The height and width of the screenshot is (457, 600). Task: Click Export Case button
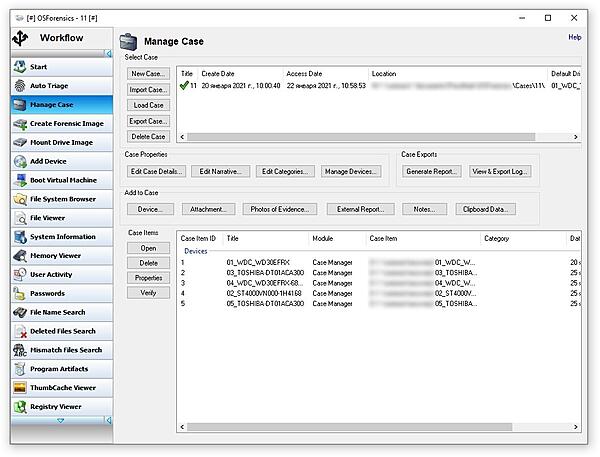coord(148,121)
